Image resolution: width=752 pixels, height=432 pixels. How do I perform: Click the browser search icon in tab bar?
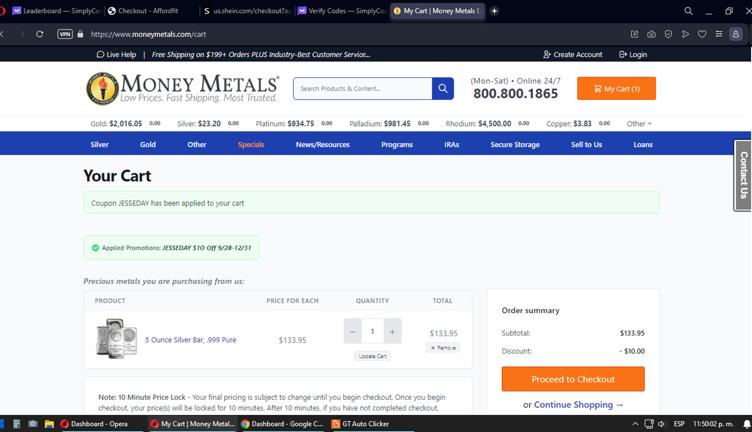[688, 11]
